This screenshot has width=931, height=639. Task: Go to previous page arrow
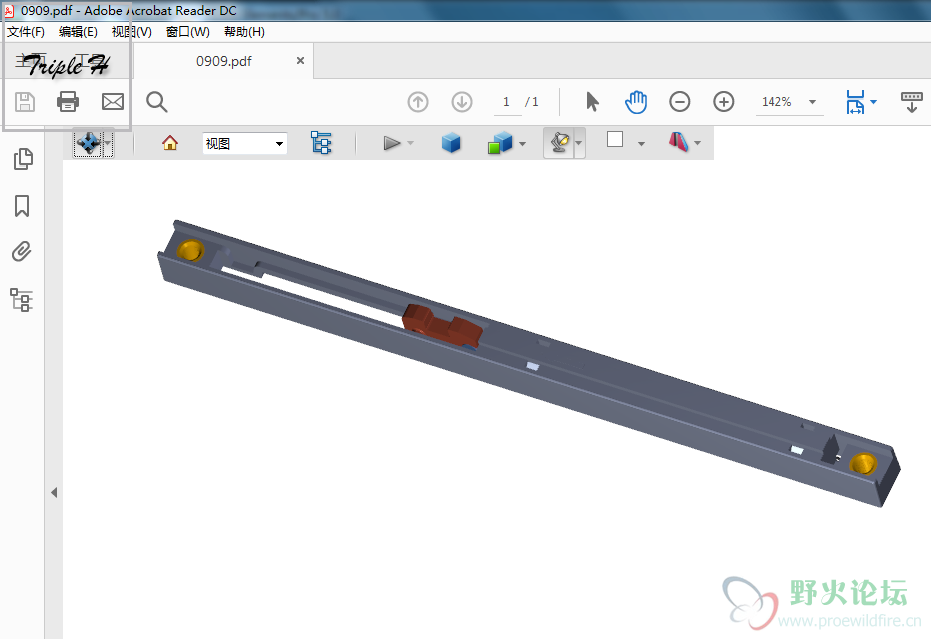(x=418, y=102)
